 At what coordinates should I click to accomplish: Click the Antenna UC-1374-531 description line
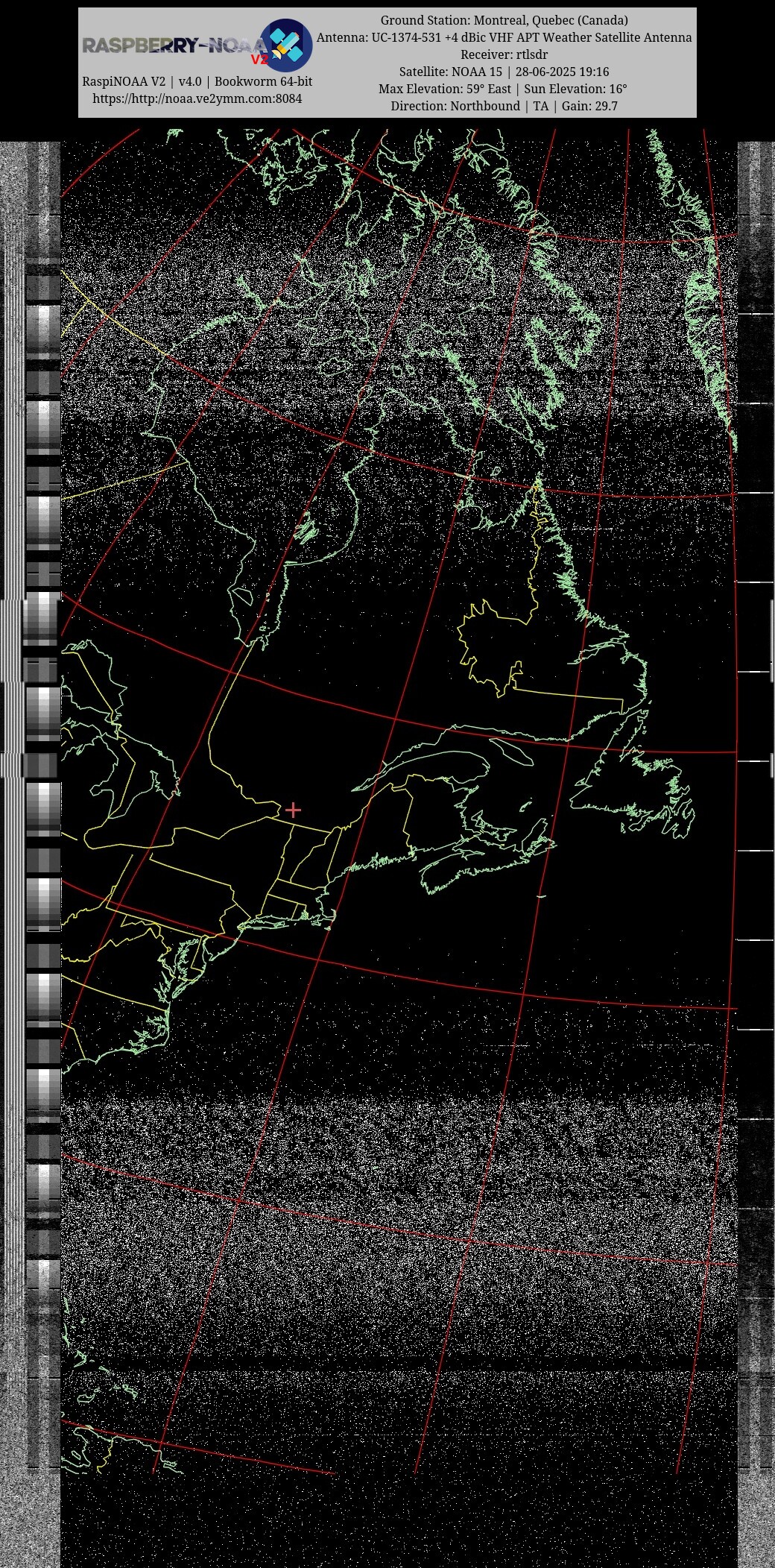pos(504,37)
